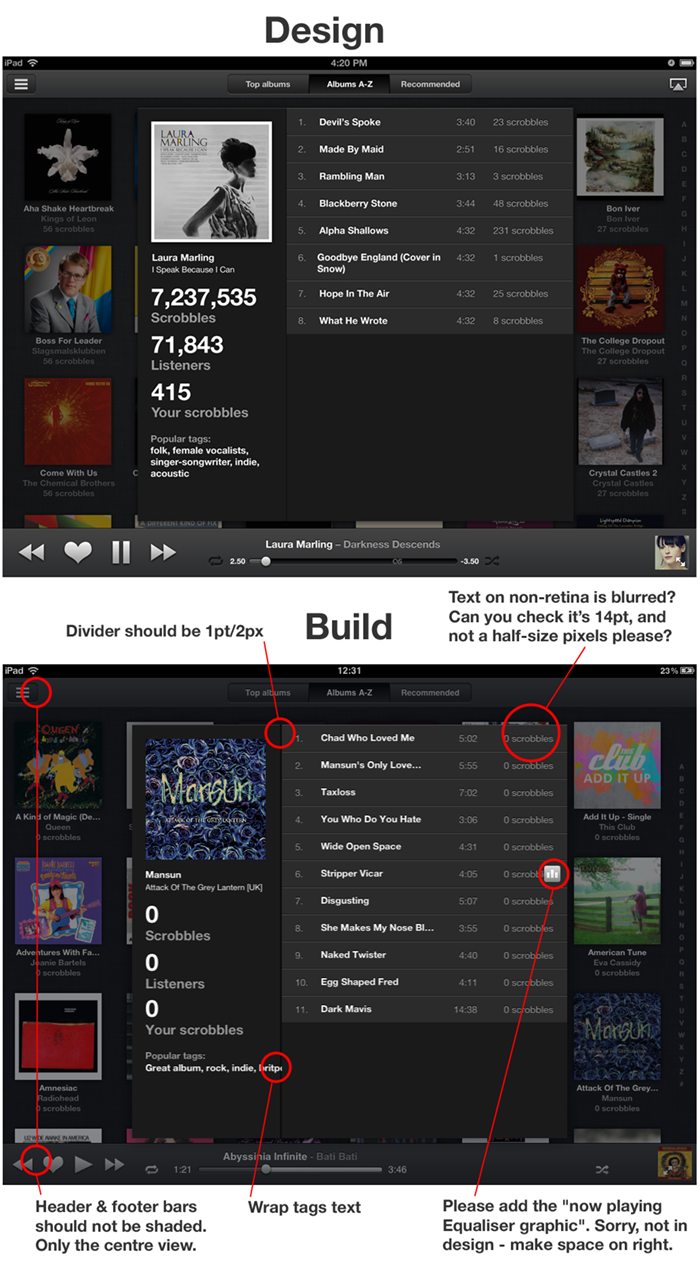Toggle repeat icon beside 2.50 in Design
The image size is (700, 1269).
[x=215, y=561]
